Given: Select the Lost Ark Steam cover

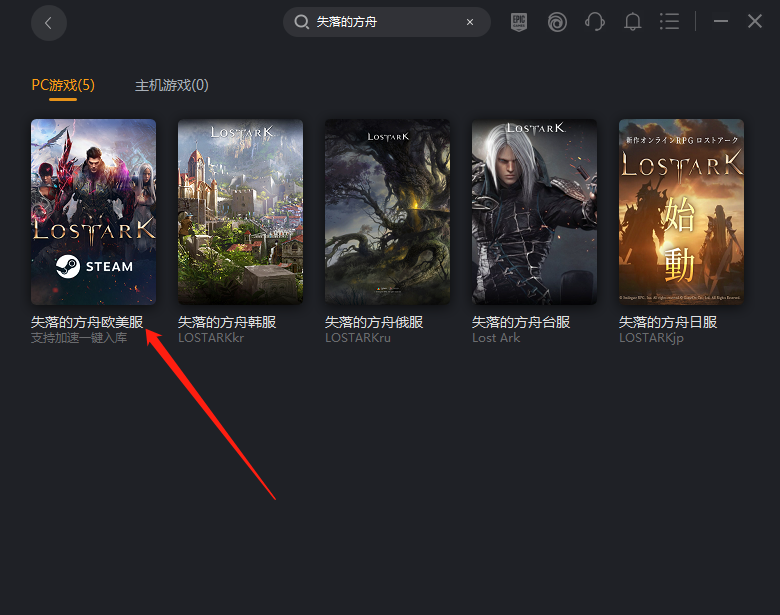Looking at the screenshot, I should [x=93, y=212].
